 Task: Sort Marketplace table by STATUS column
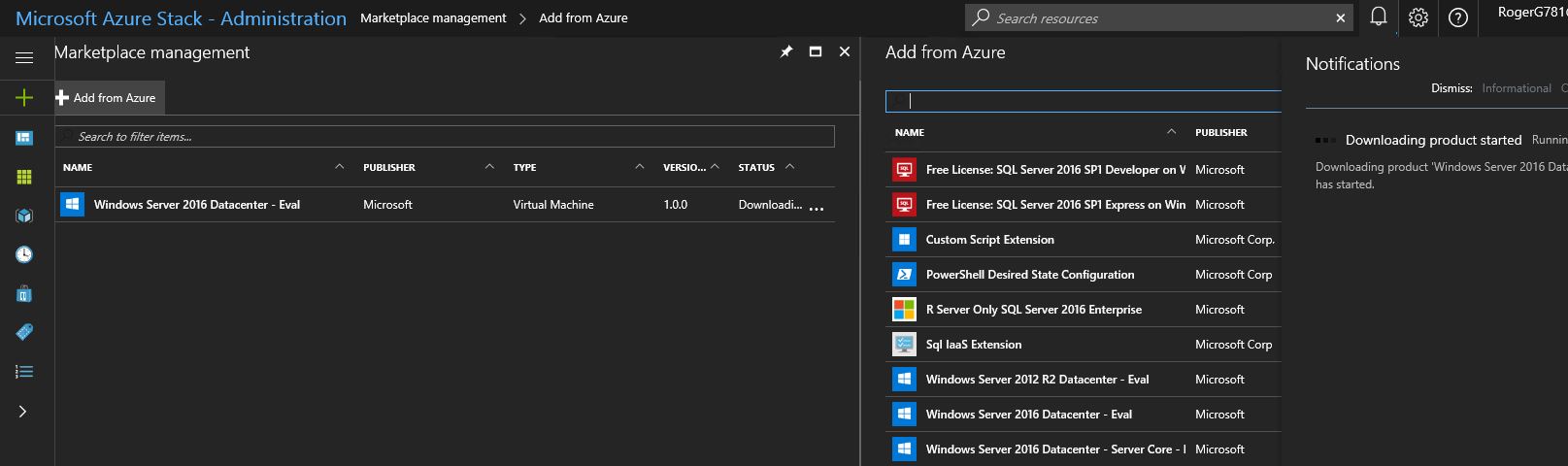(x=756, y=167)
